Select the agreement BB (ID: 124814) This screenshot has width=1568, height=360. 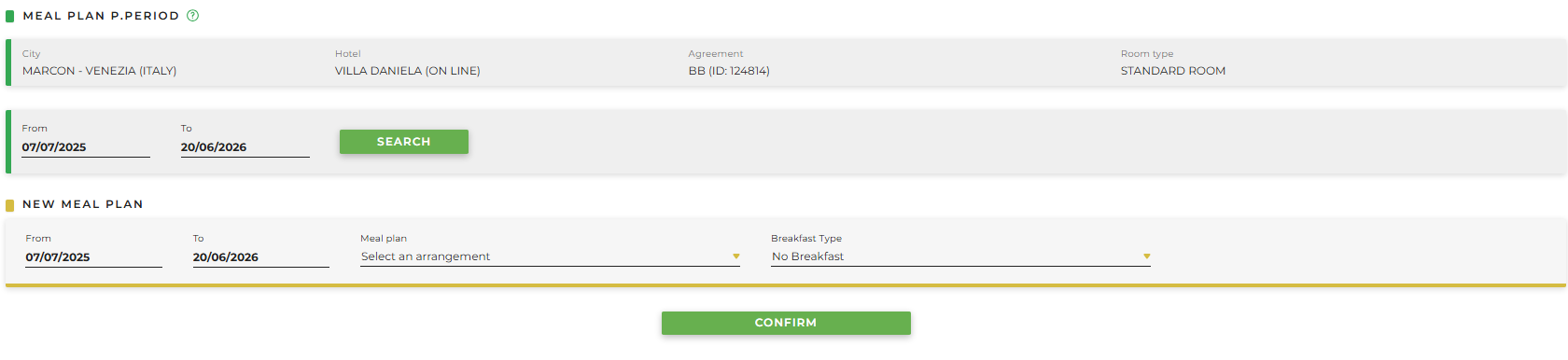coord(729,71)
